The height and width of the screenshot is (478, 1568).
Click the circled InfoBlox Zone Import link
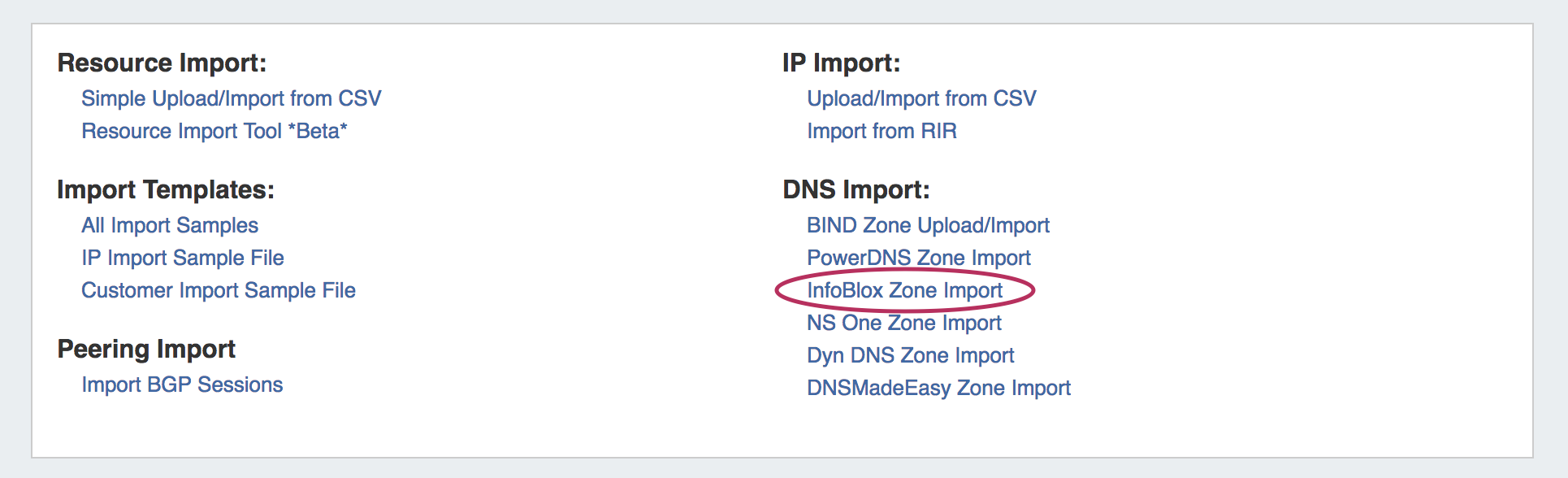904,290
